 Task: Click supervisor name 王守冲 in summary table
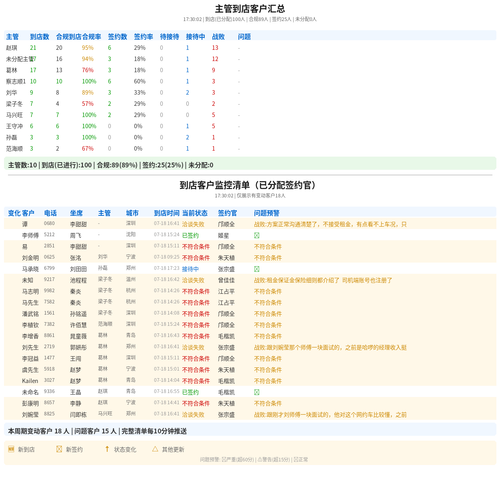coord(14,126)
